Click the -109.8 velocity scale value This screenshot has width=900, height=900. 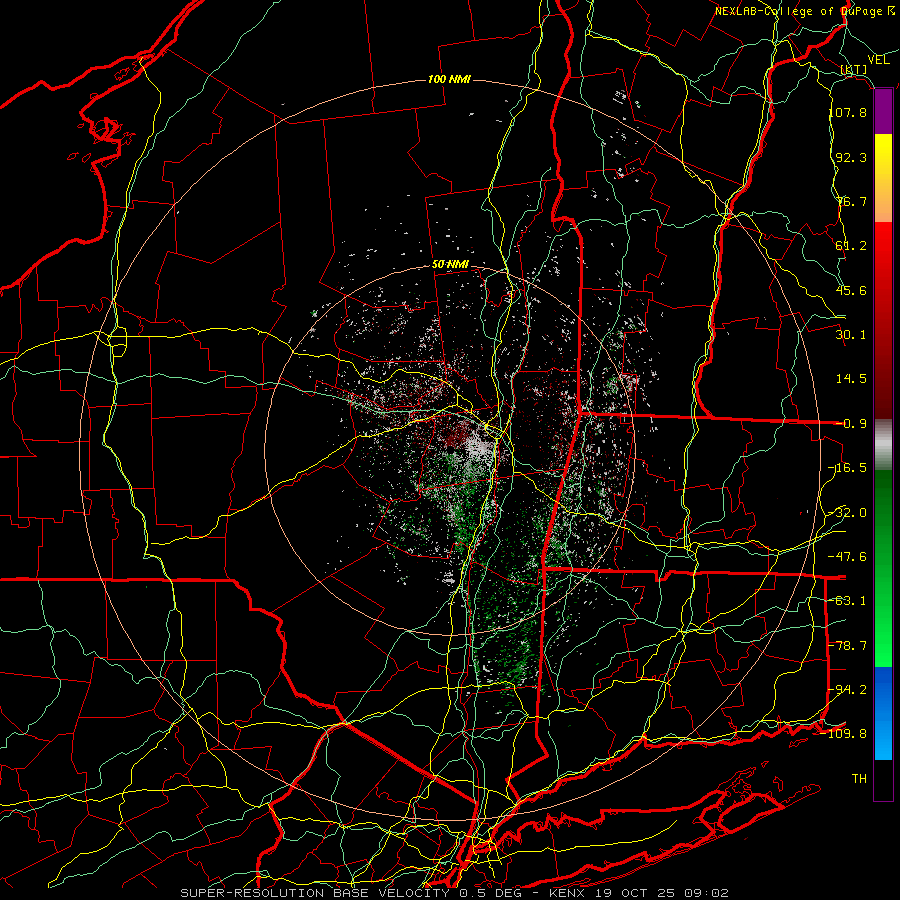click(844, 734)
